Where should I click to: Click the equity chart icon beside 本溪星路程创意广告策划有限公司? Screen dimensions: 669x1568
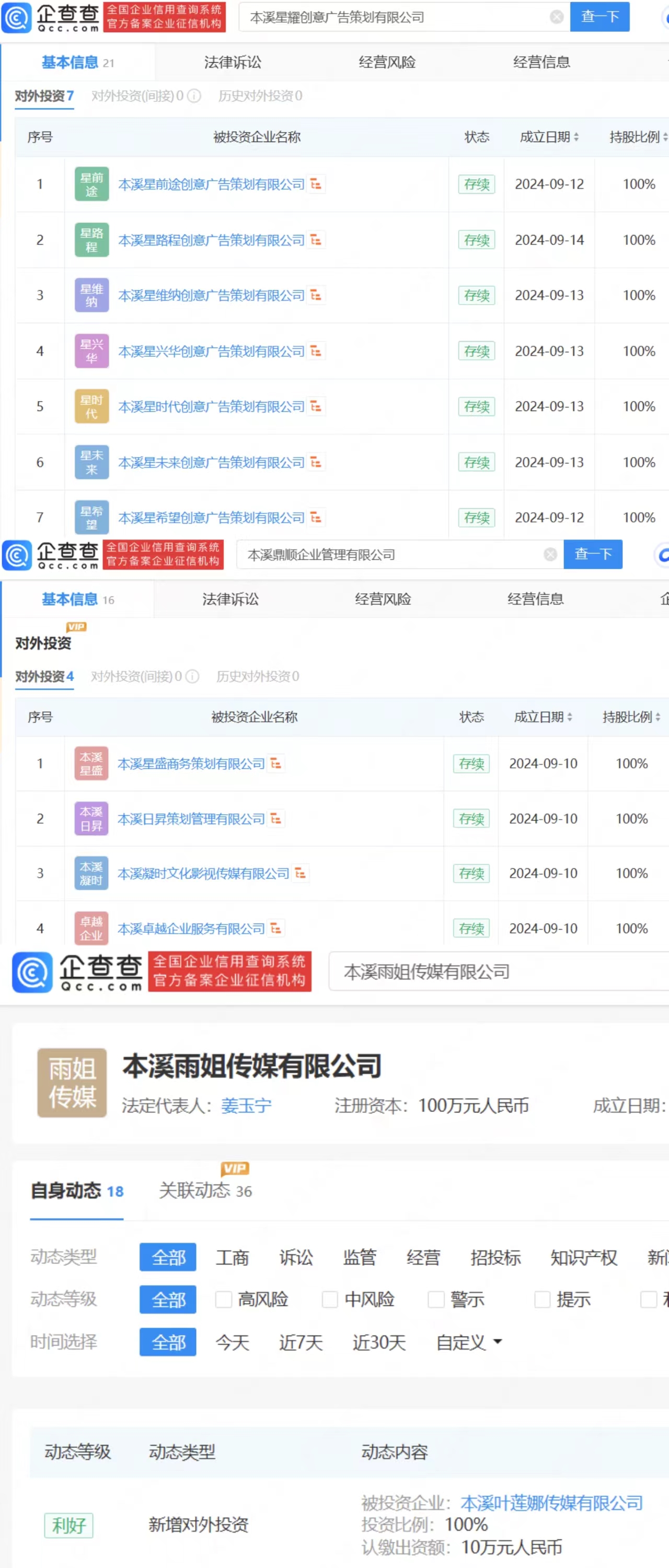316,240
